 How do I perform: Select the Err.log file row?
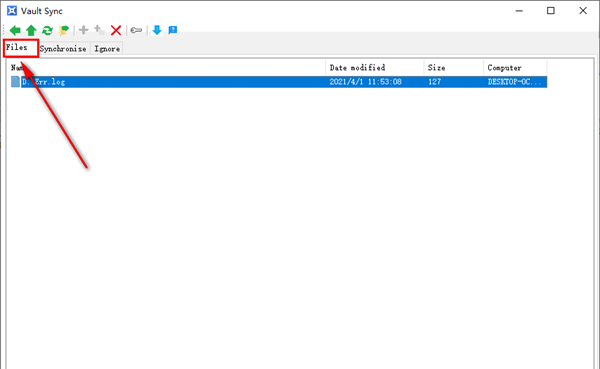pyautogui.click(x=279, y=82)
